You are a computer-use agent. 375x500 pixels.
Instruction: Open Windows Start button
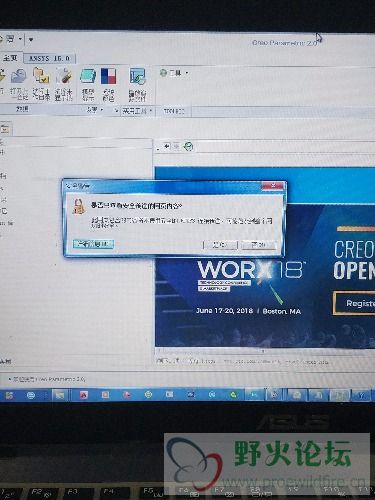pyautogui.click(x=8, y=395)
